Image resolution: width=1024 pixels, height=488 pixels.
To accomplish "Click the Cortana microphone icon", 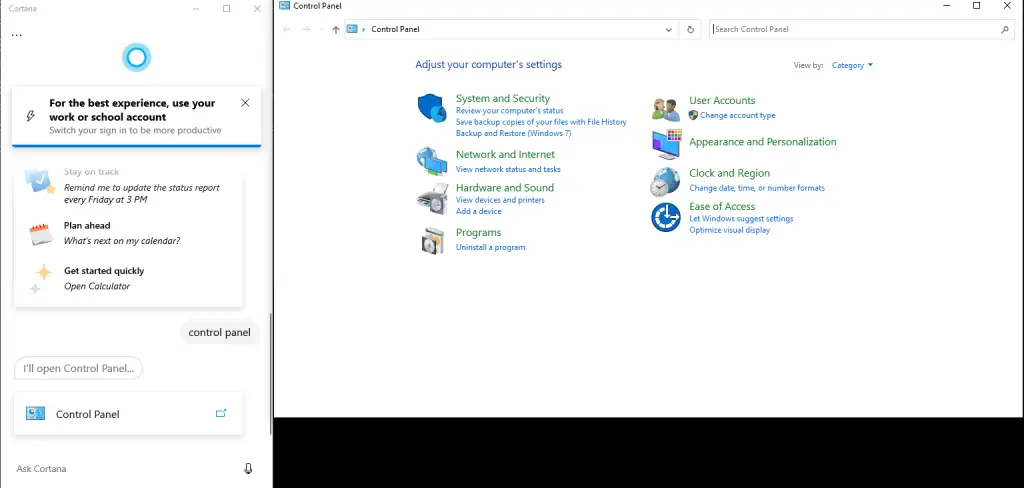I will tap(248, 468).
